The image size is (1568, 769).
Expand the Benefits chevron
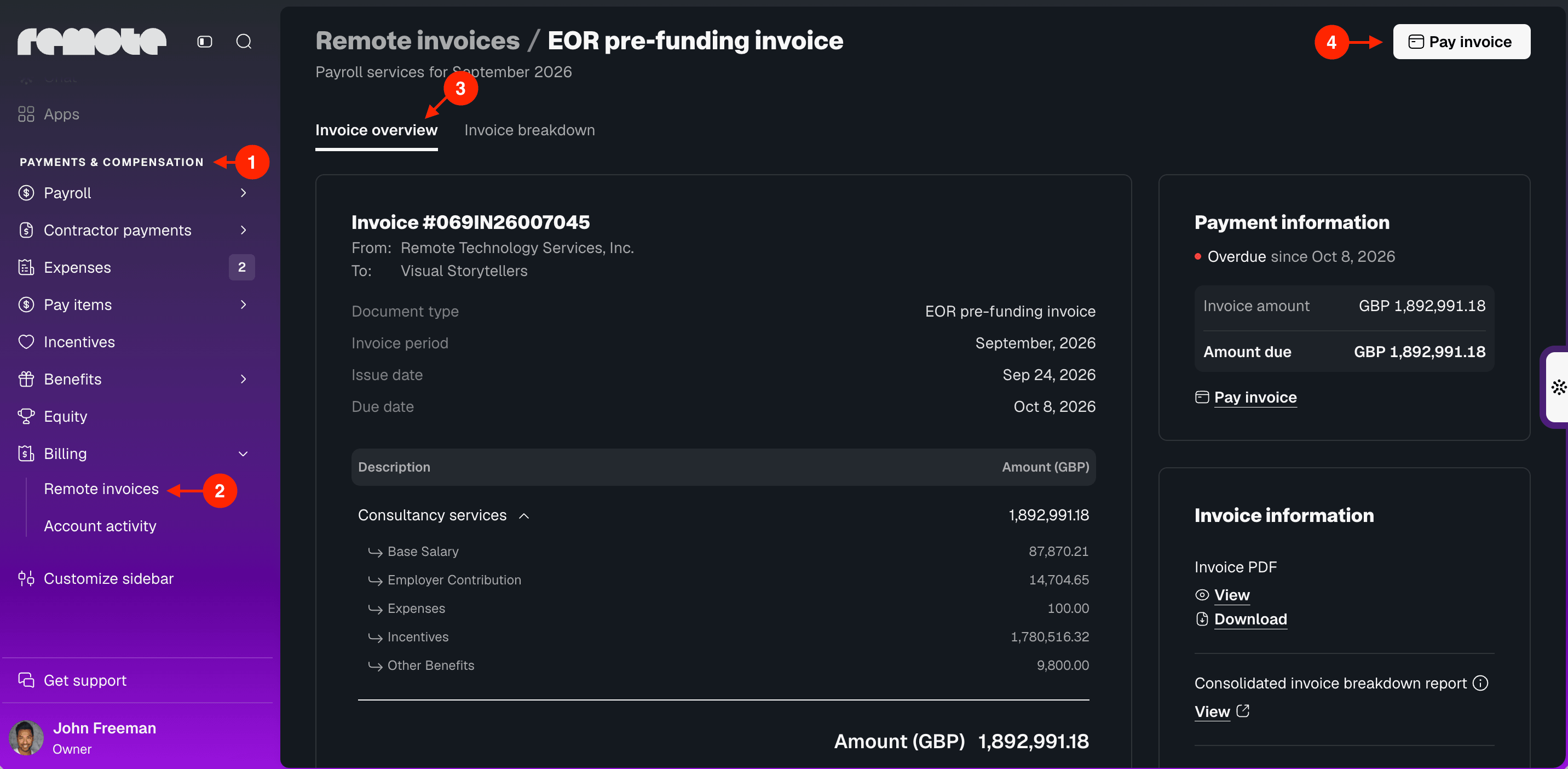point(244,378)
